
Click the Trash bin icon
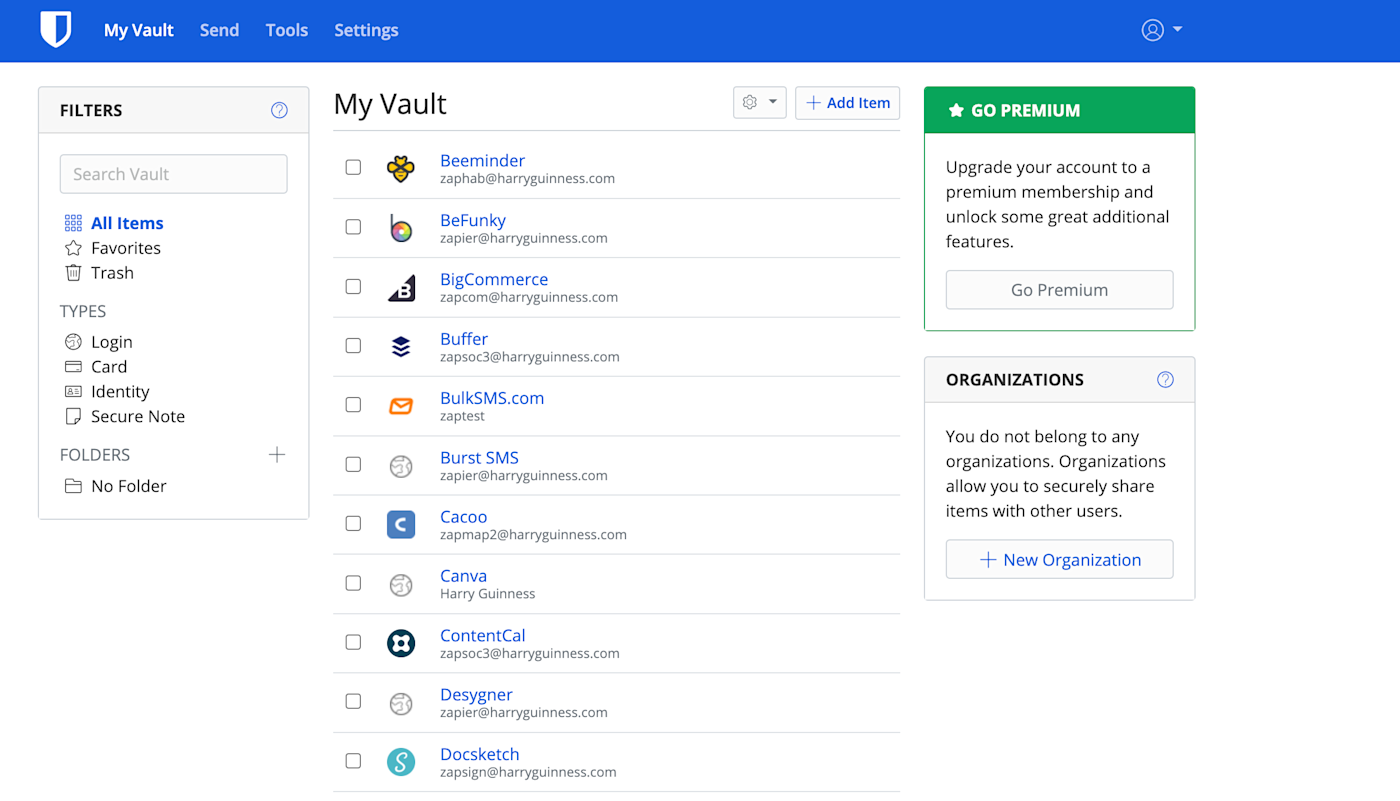tap(73, 273)
